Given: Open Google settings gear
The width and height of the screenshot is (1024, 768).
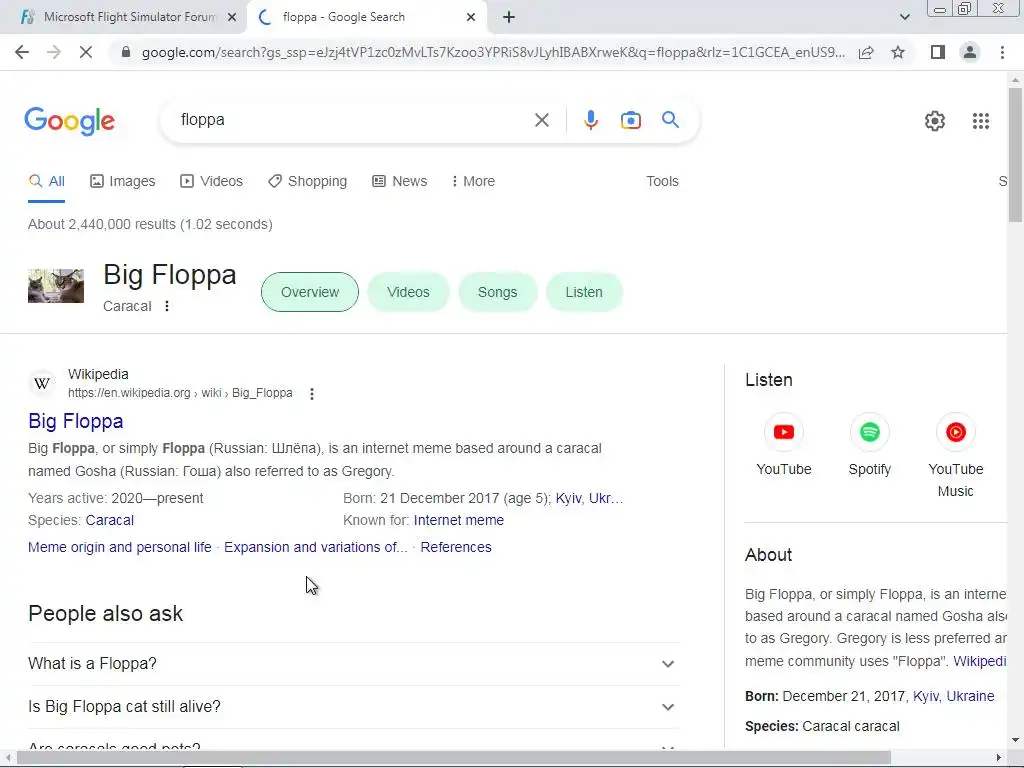Looking at the screenshot, I should click(x=935, y=121).
